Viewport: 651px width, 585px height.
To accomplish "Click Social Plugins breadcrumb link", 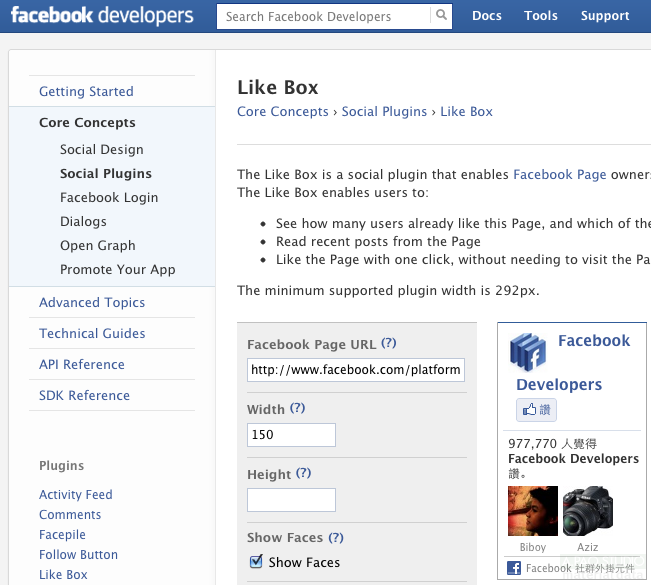I will point(384,111).
